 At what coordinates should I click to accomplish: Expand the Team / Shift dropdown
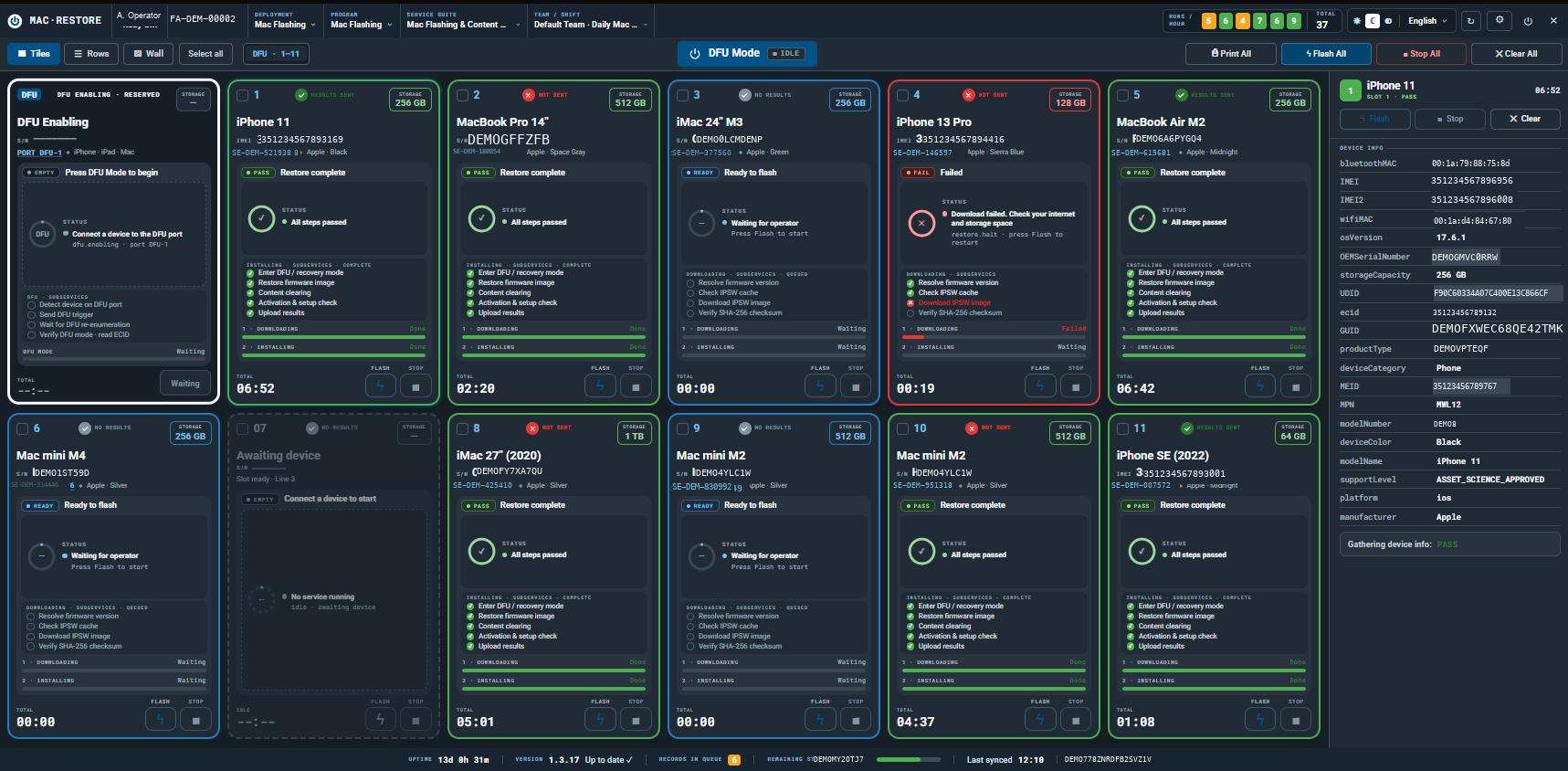591,20
